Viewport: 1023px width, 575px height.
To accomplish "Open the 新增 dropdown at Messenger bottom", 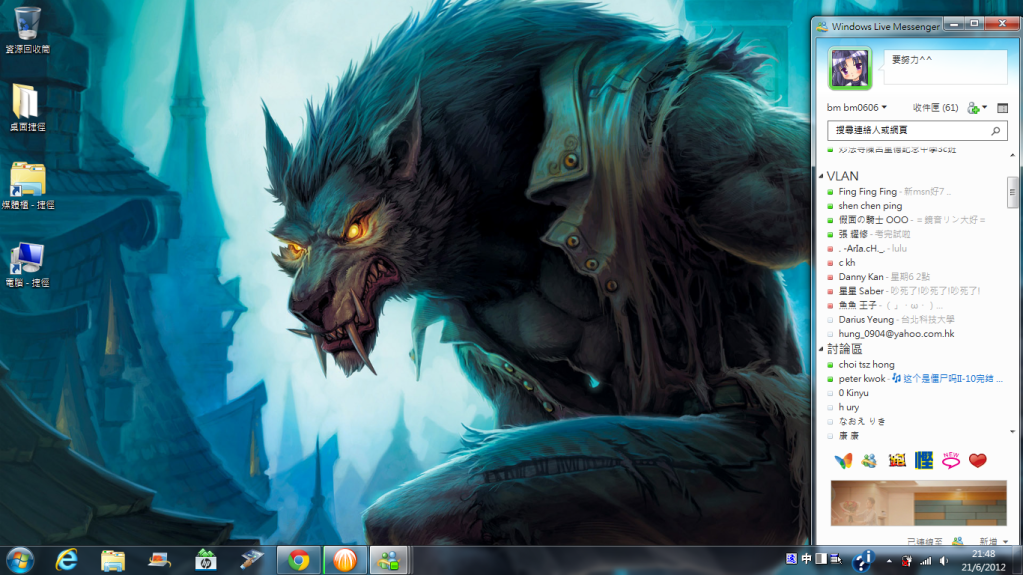I will pos(992,540).
